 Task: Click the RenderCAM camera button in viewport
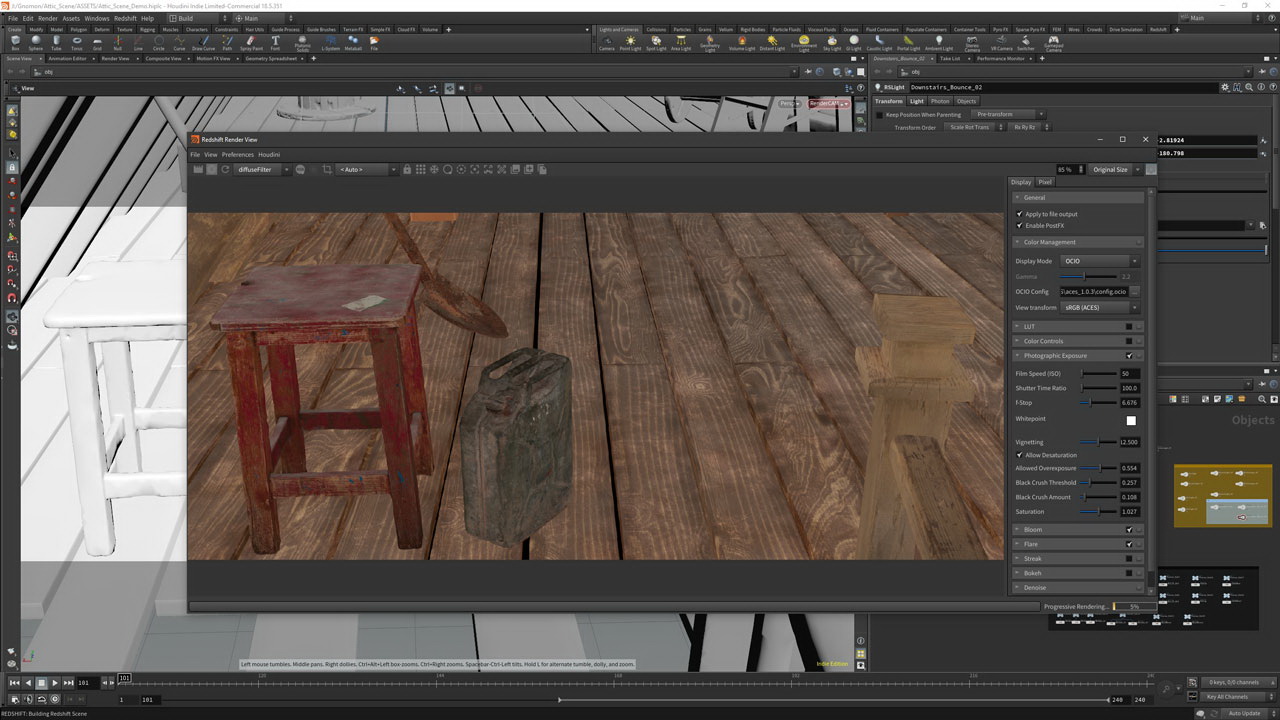click(828, 103)
